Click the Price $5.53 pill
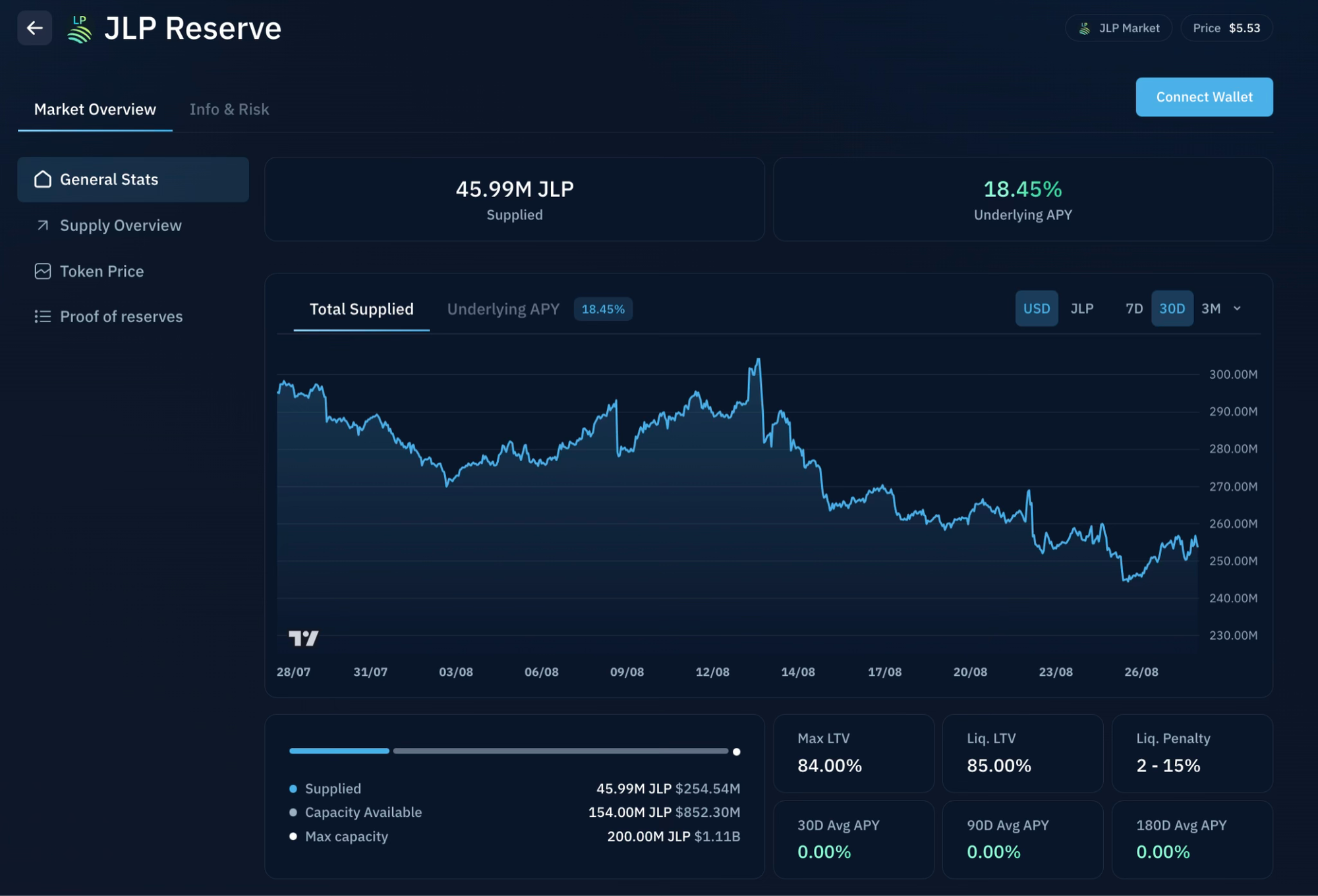1318x896 pixels. tap(1226, 28)
